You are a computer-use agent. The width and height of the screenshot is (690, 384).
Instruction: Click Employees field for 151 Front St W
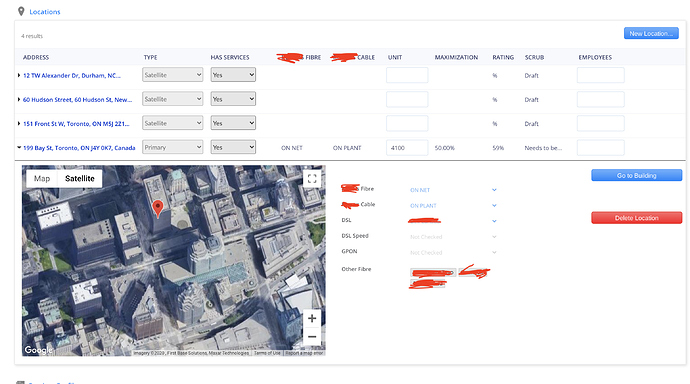tap(601, 124)
